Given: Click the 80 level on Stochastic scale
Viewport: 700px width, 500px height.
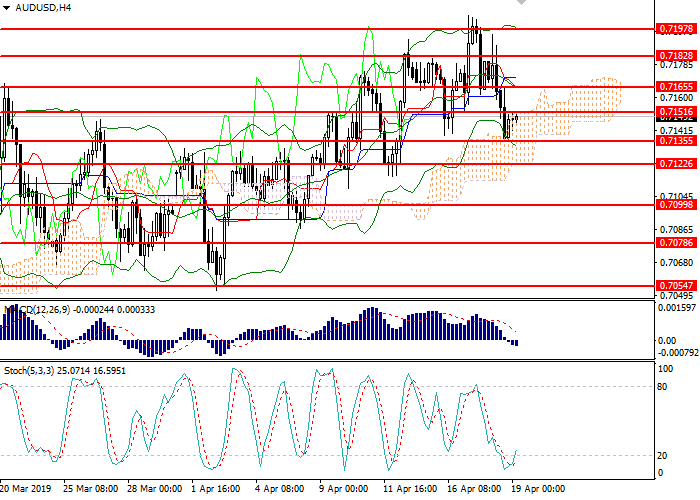Looking at the screenshot, I should tap(663, 385).
